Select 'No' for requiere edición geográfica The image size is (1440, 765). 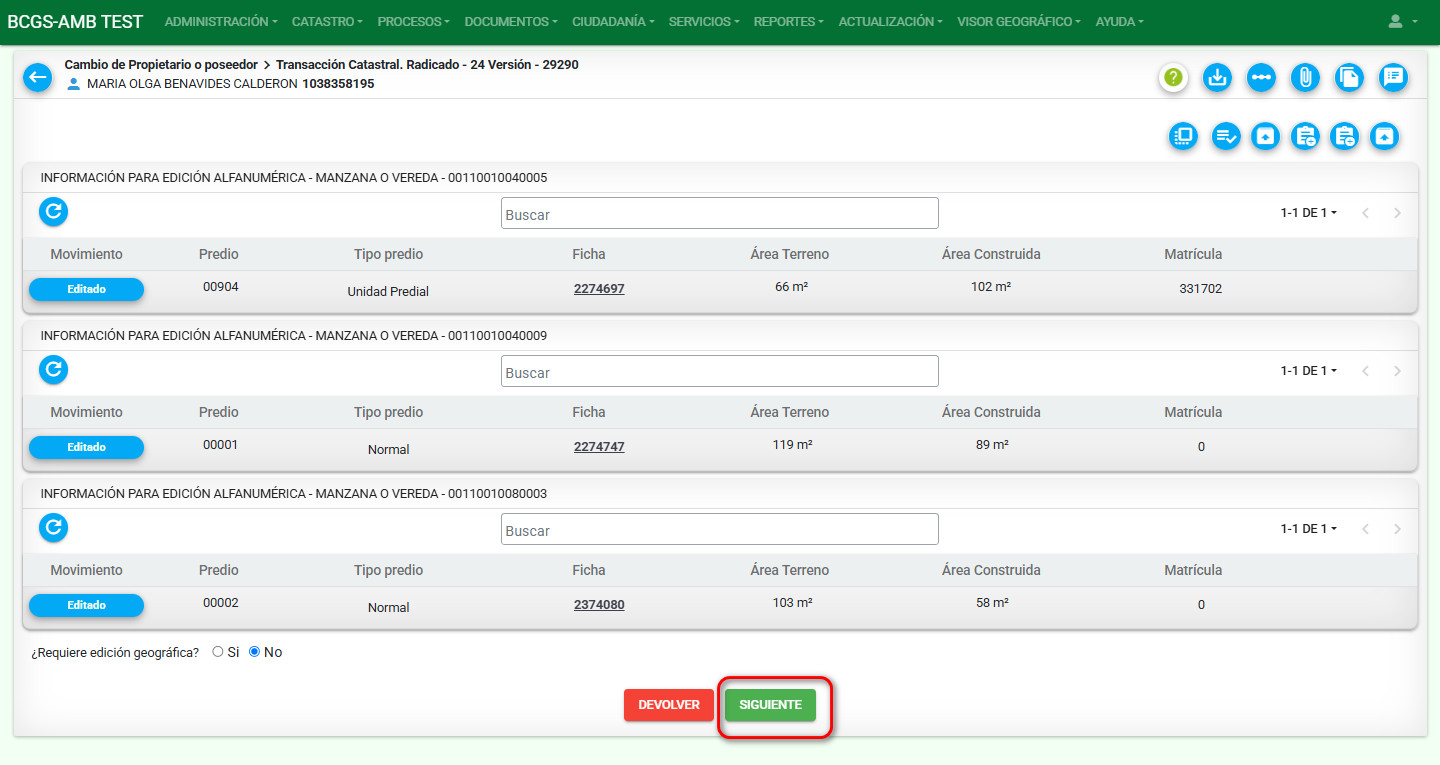tap(254, 652)
